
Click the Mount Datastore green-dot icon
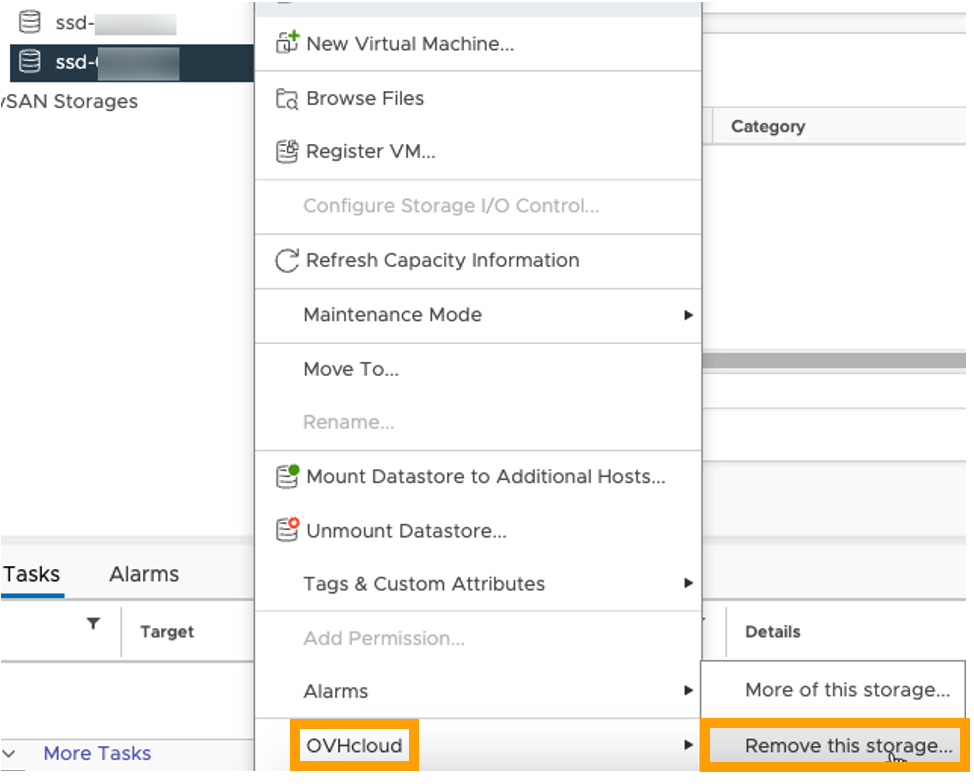pos(288,476)
